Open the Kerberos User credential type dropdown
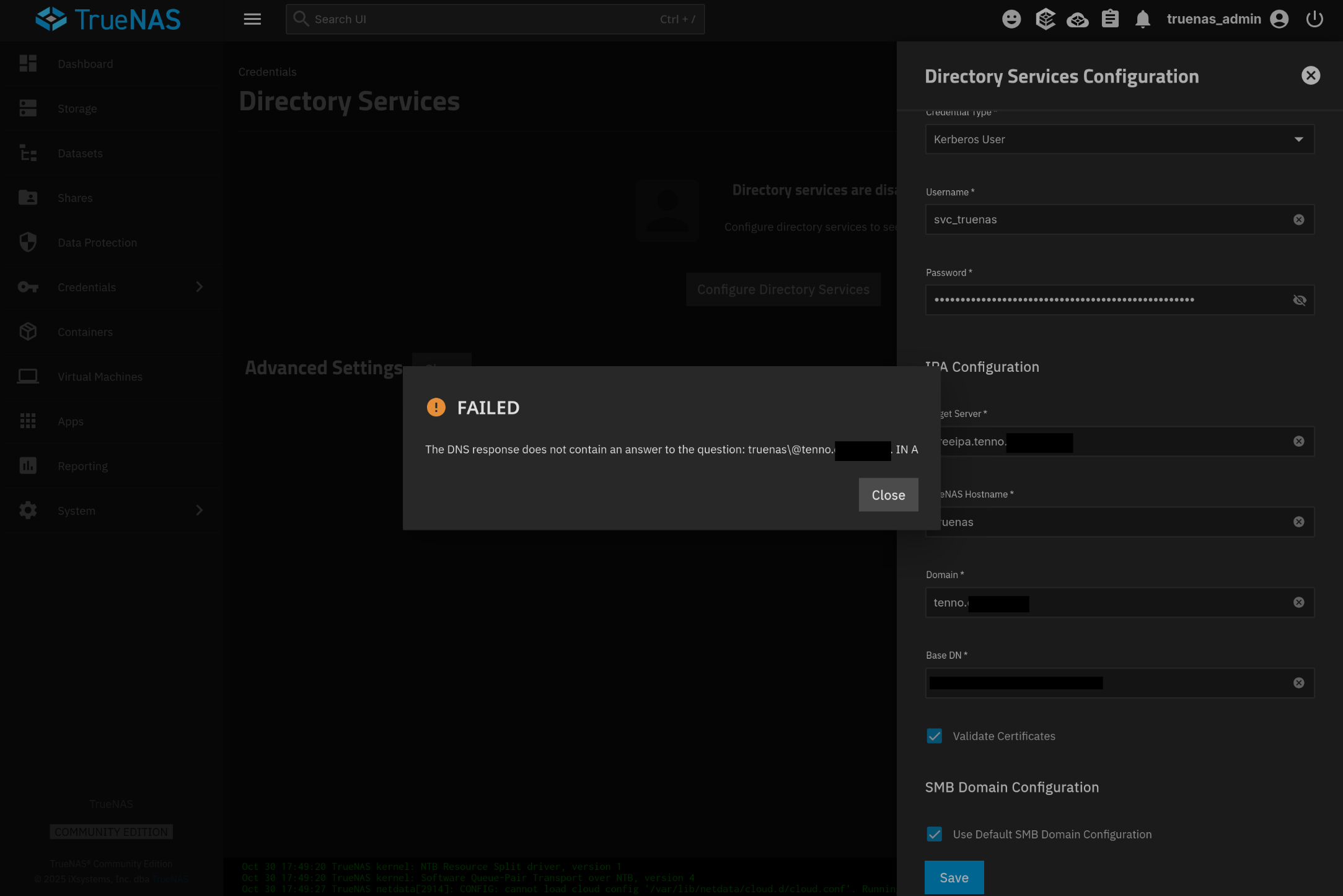Viewport: 1343px width, 896px height. [1119, 139]
